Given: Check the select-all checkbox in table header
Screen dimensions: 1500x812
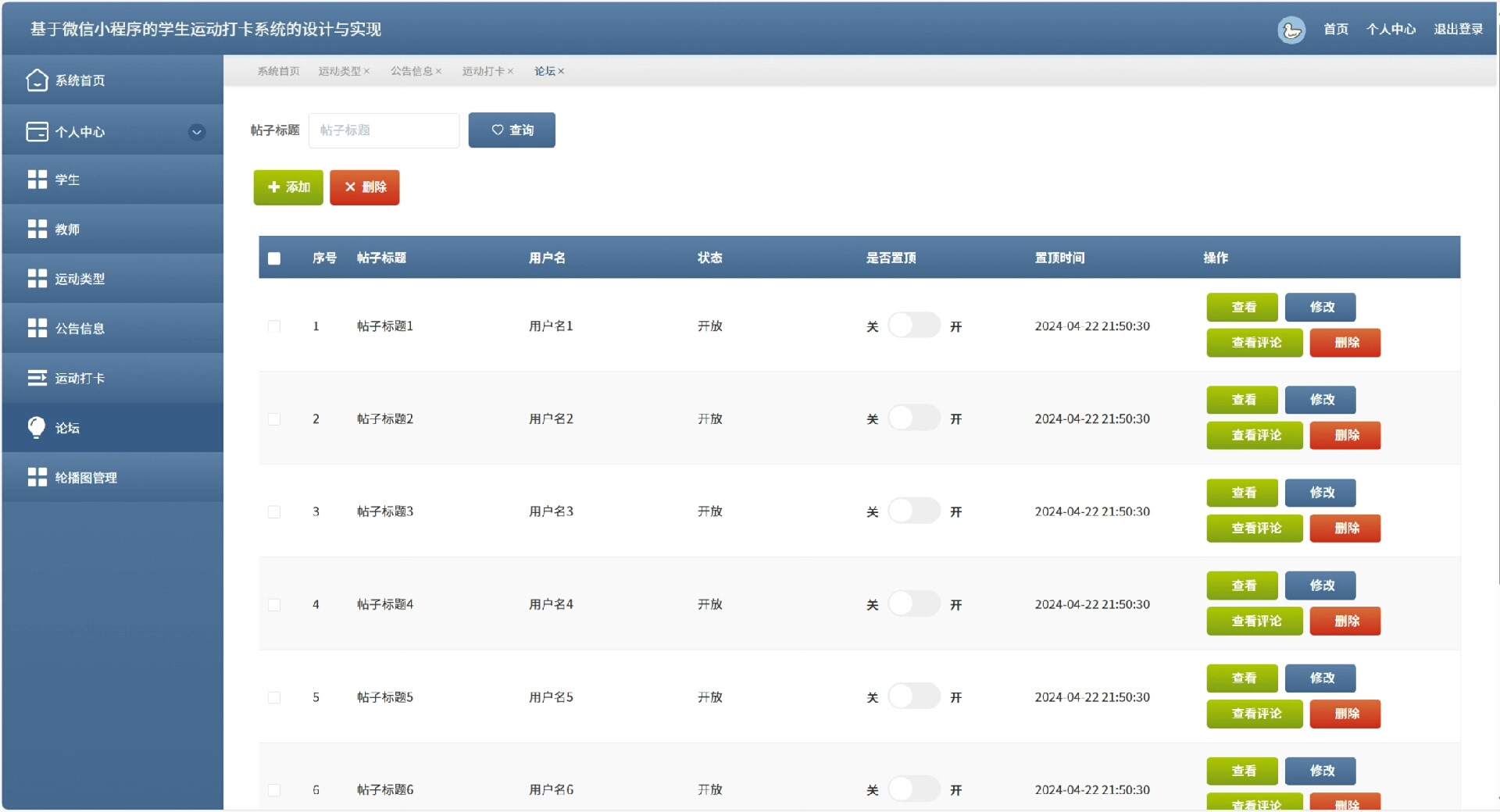Looking at the screenshot, I should coord(274,258).
